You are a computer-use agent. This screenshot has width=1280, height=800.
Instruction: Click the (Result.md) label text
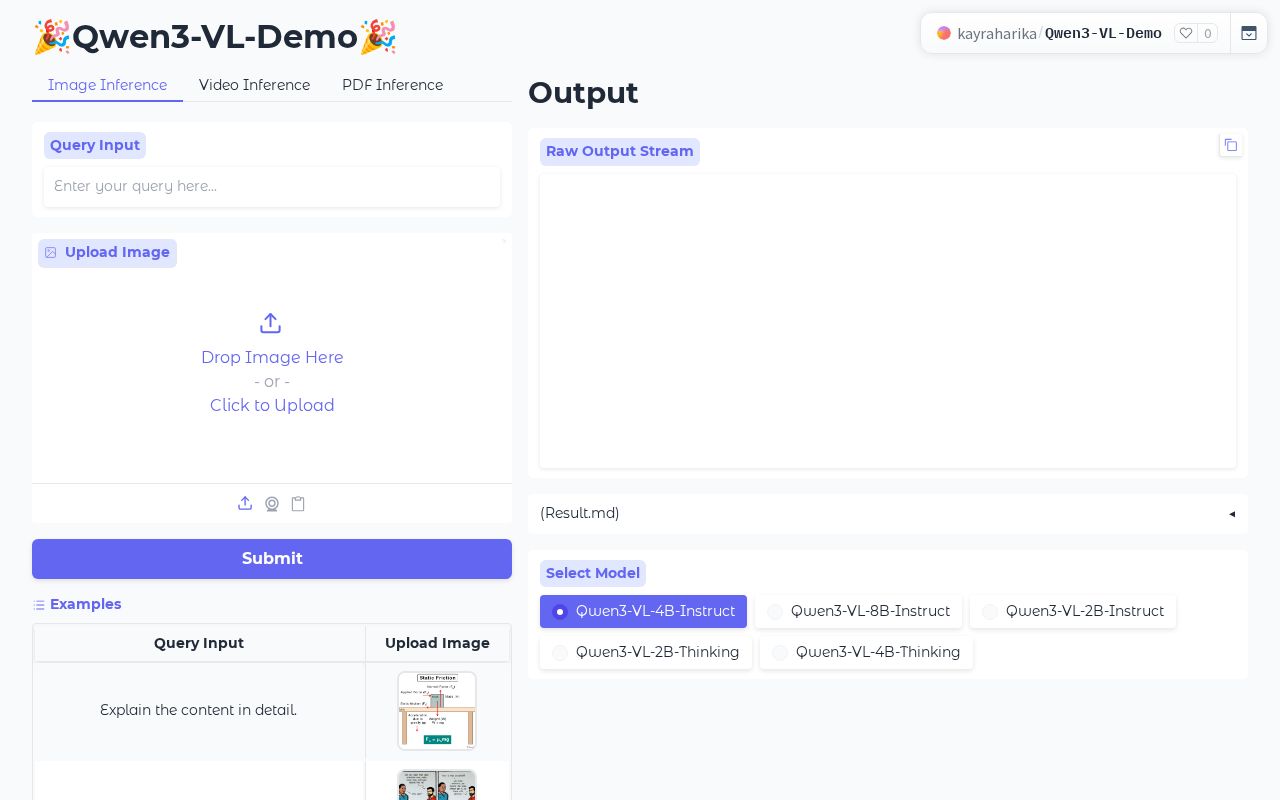click(x=580, y=513)
